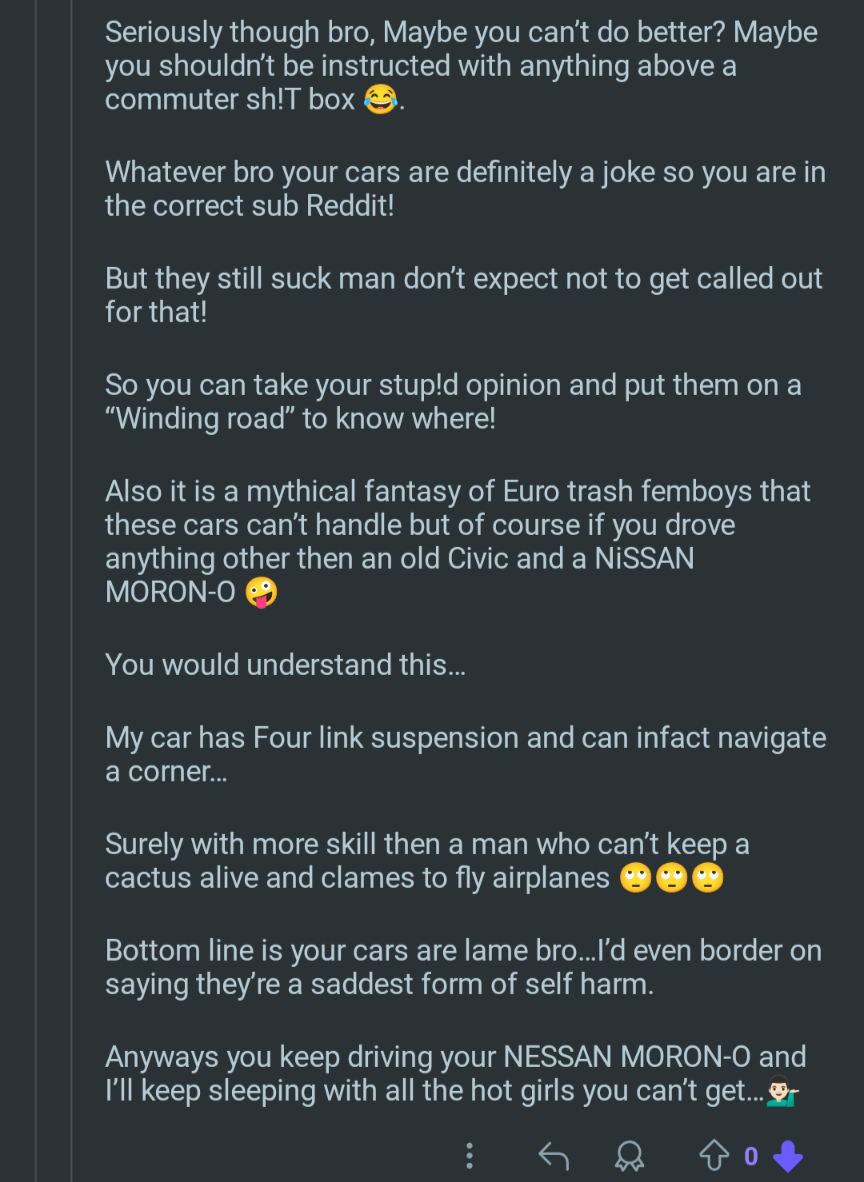Click the quoted text “Winding road”
The height and width of the screenshot is (1182, 864).
point(199,418)
